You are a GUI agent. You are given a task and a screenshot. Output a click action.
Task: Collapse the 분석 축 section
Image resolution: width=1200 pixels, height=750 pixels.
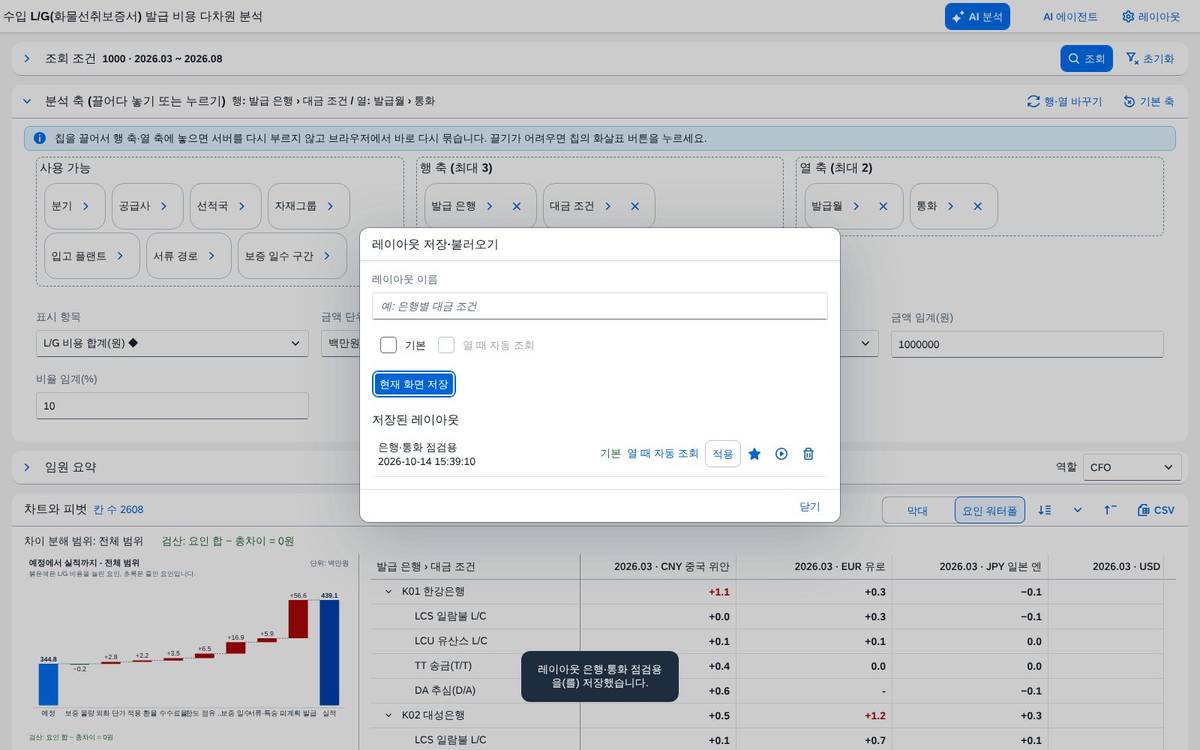coord(27,101)
